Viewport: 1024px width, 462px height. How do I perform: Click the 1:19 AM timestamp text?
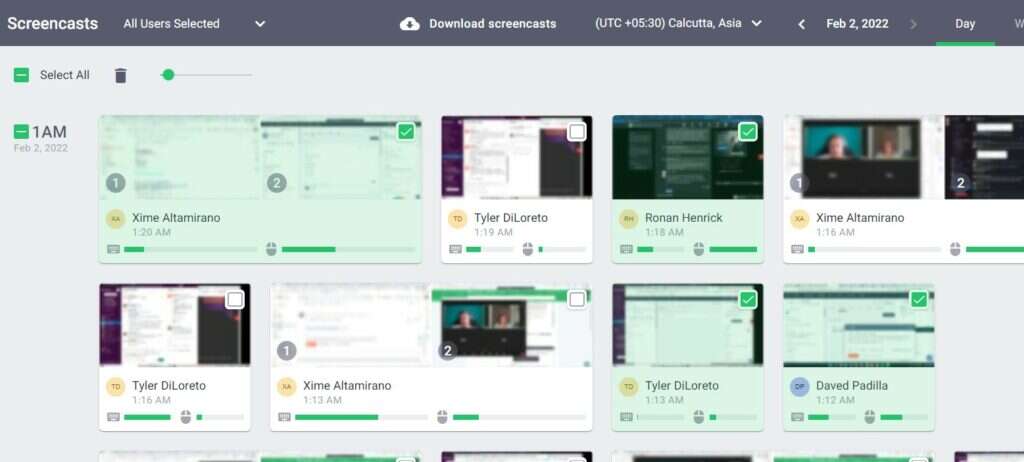tap(493, 232)
